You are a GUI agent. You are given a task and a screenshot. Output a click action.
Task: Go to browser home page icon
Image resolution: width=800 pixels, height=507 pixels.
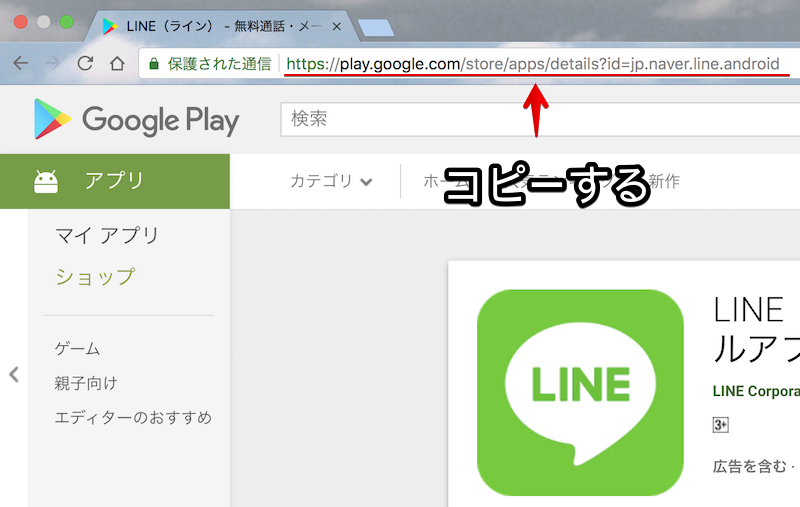pyautogui.click(x=117, y=63)
